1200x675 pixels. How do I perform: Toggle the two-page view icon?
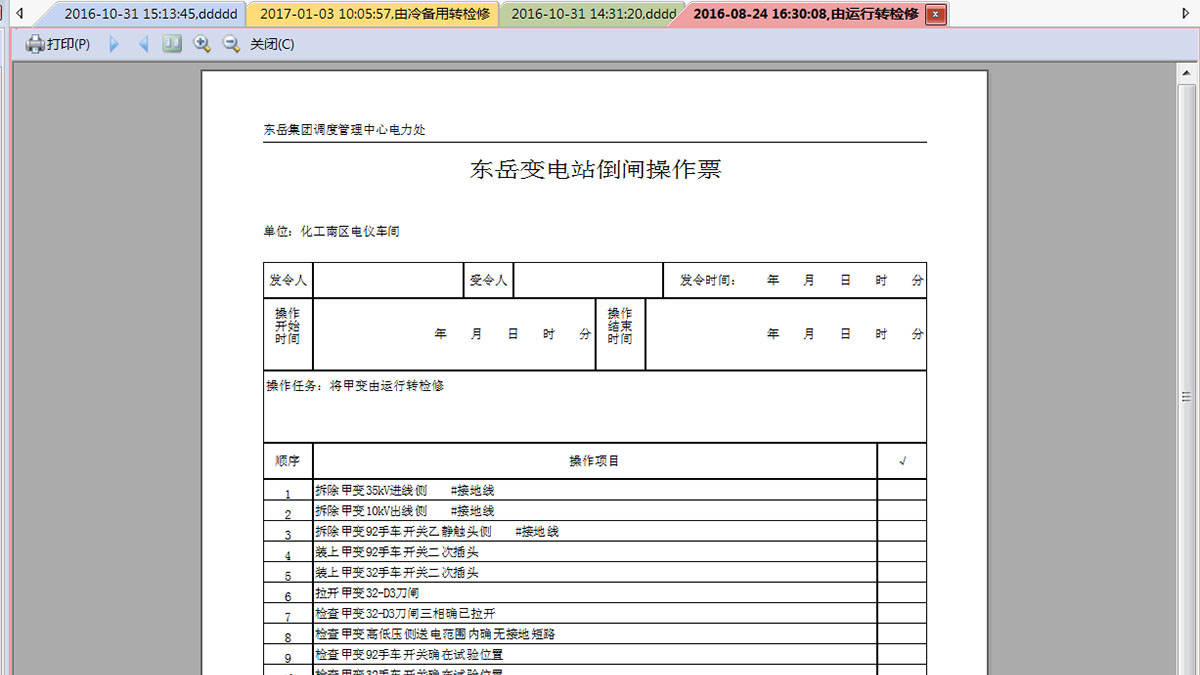point(172,44)
